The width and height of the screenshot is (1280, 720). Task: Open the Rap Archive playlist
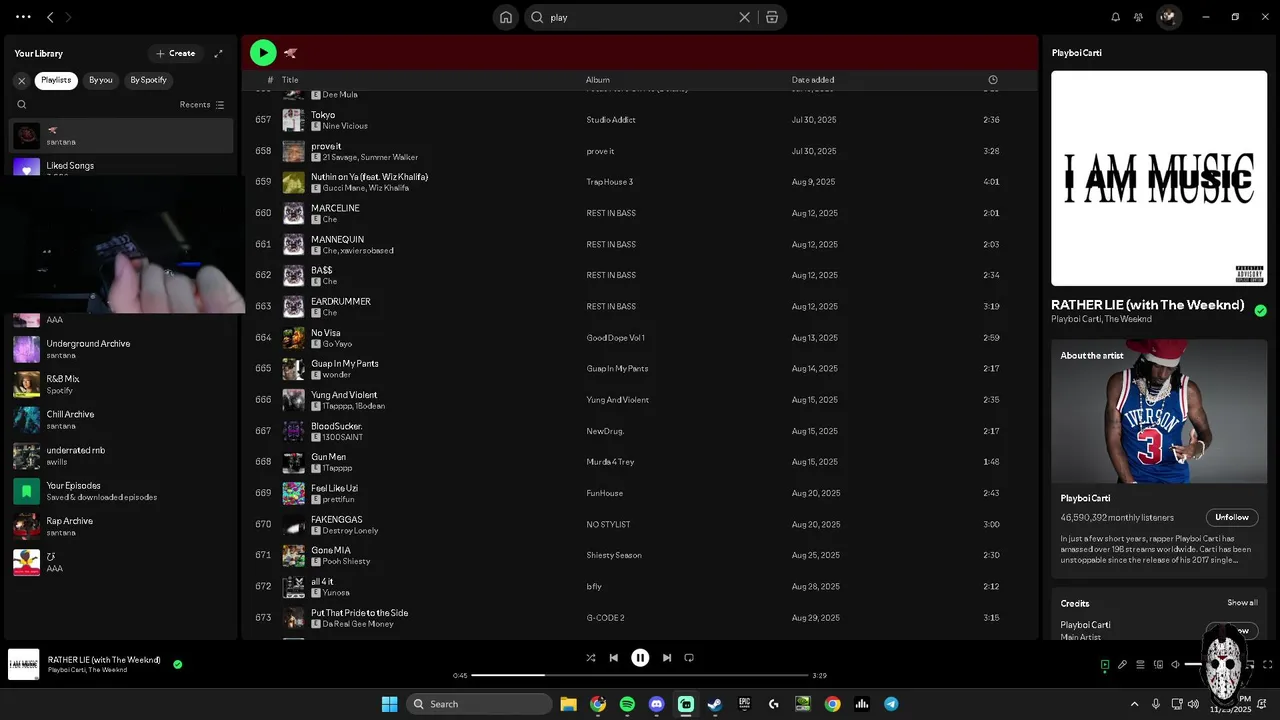click(x=121, y=526)
